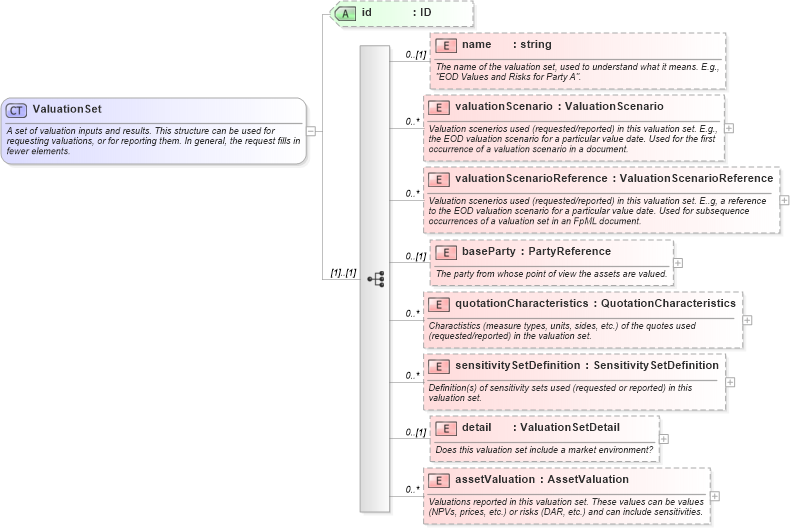Click the 0..[1] cardinality beside detail
790x530 pixels.
coord(416,432)
